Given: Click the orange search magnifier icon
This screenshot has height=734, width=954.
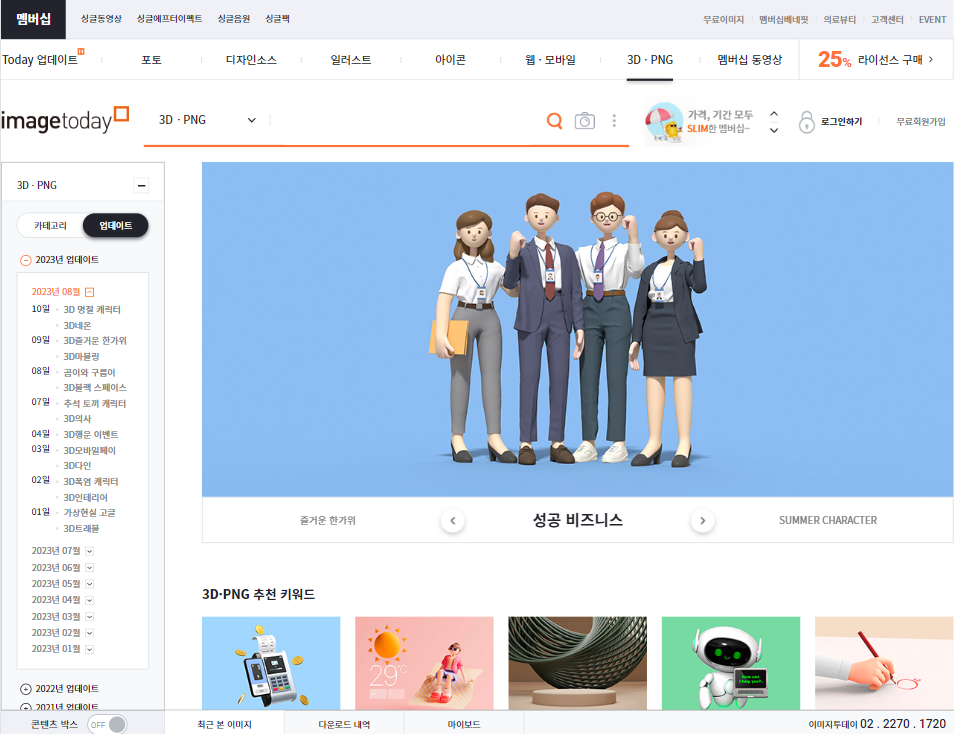Looking at the screenshot, I should point(554,120).
